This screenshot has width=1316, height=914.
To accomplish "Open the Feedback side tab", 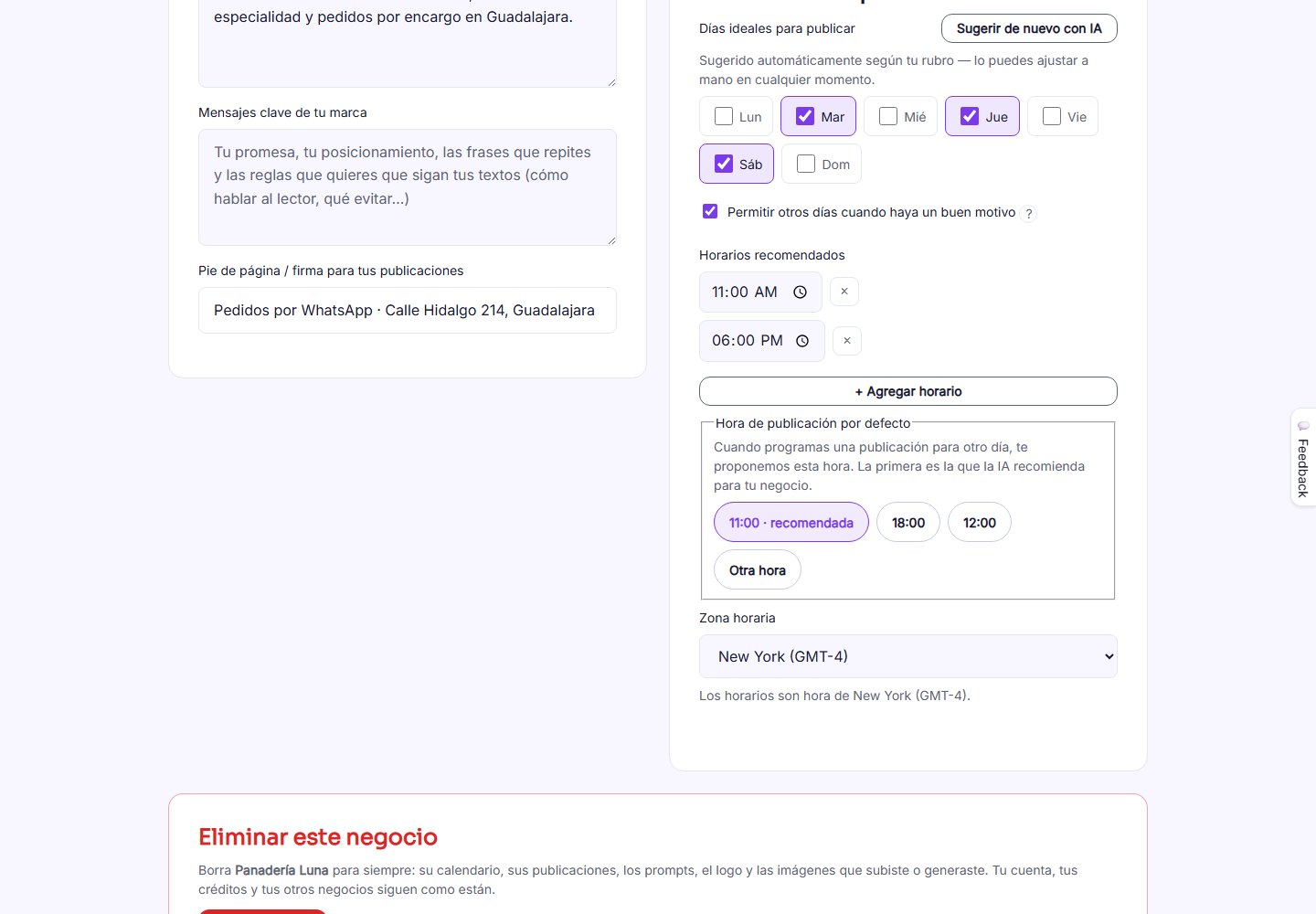I will pos(1303,457).
